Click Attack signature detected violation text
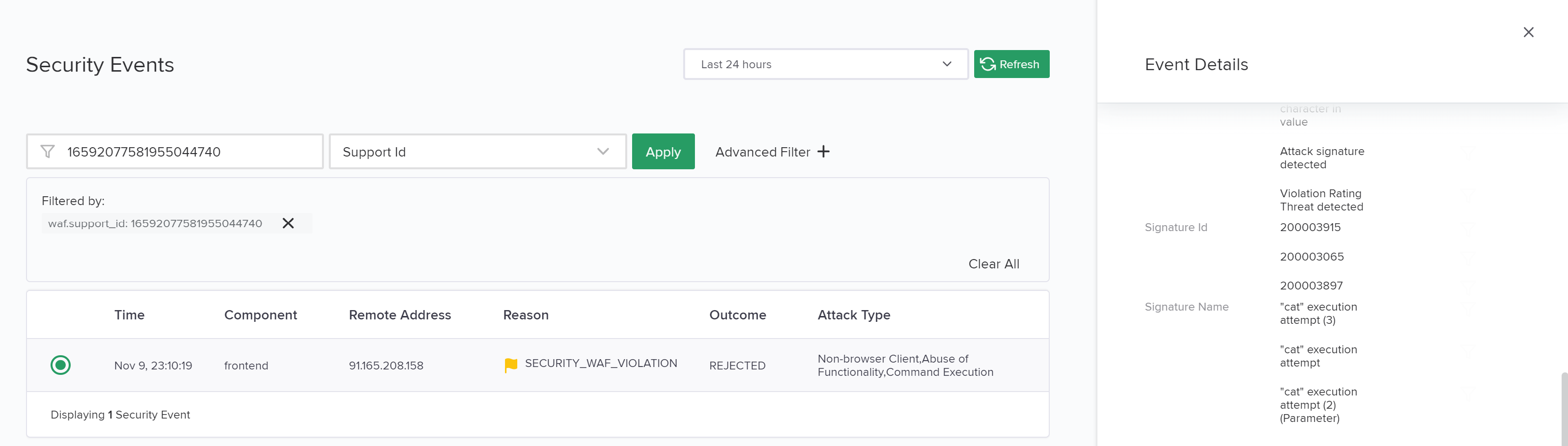 pyautogui.click(x=1322, y=157)
